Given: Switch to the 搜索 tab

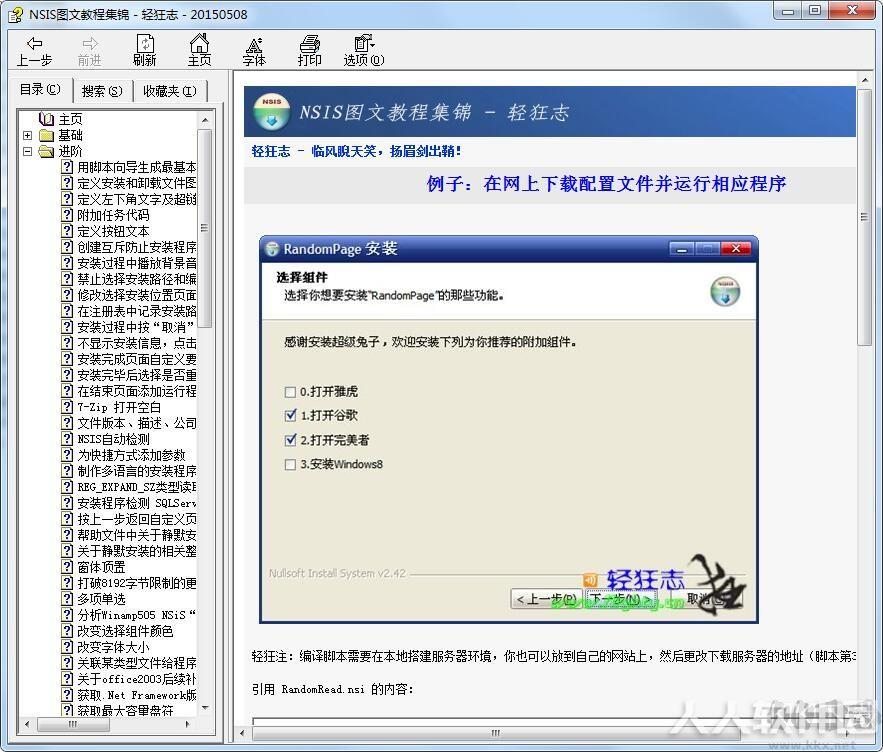Looking at the screenshot, I should click(102, 91).
